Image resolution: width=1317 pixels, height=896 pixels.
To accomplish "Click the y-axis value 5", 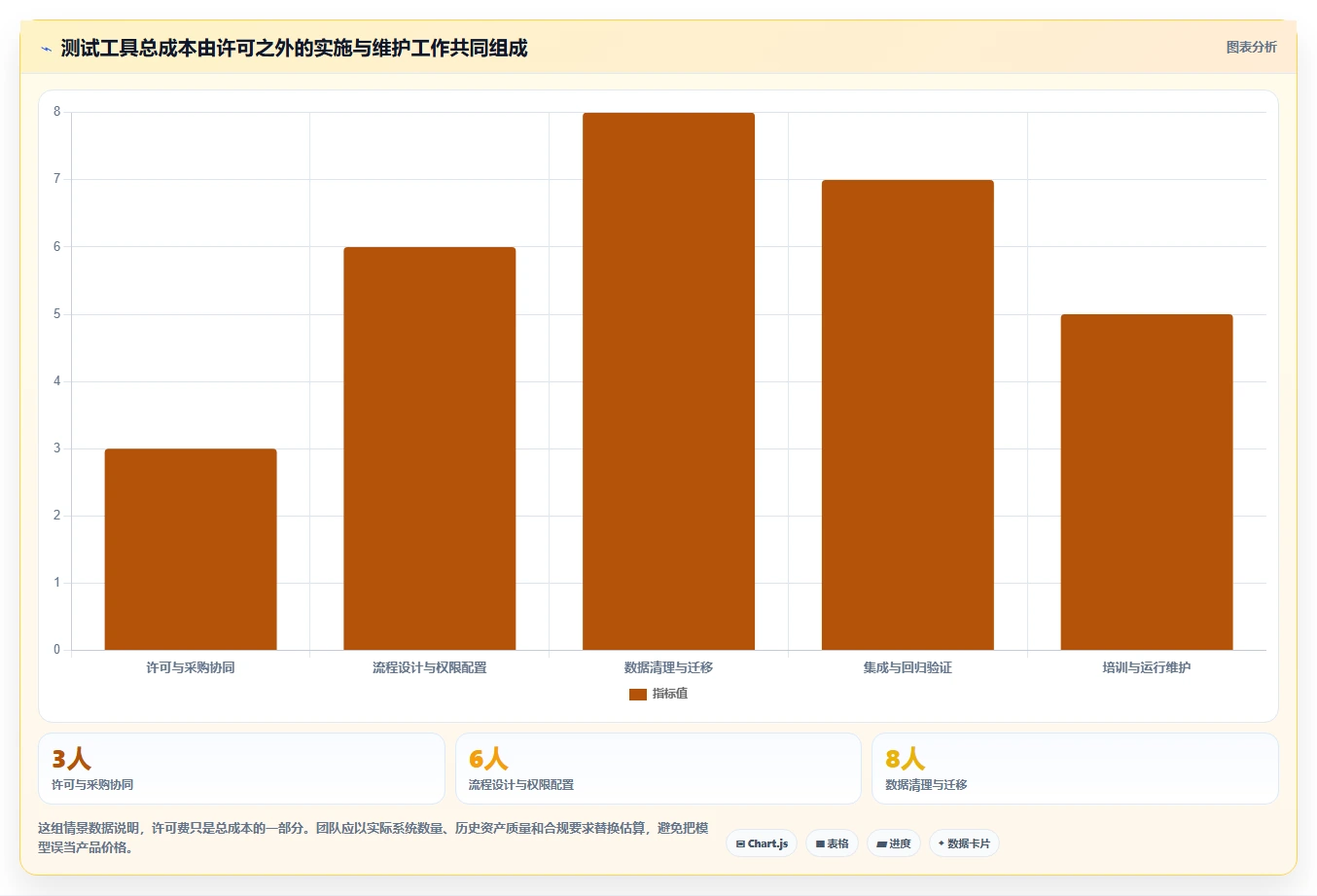I will click(56, 314).
